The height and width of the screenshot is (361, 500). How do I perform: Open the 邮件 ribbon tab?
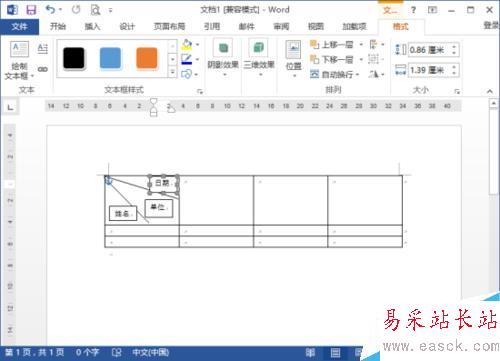tap(246, 26)
